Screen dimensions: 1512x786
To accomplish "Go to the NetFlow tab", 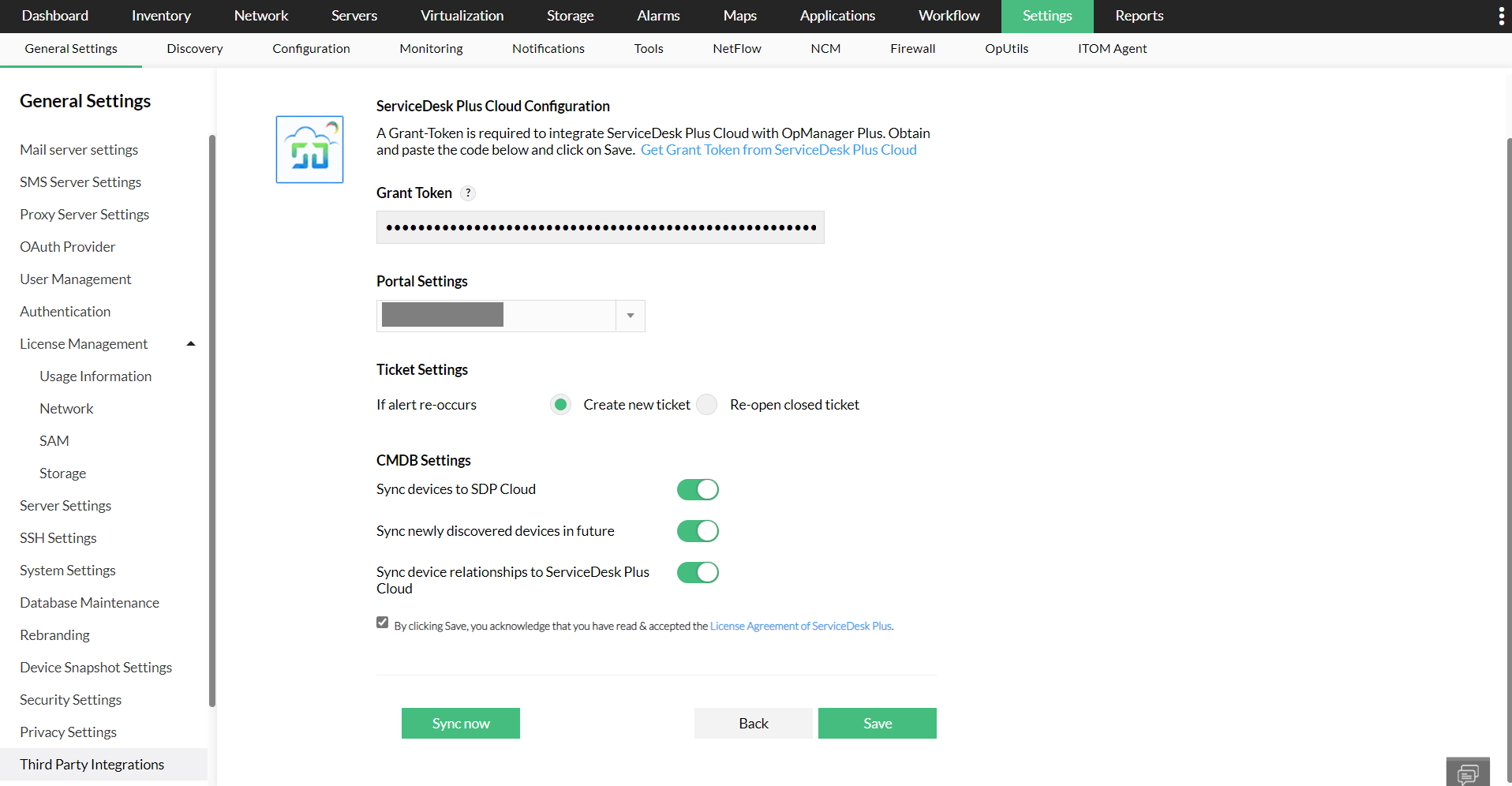I will point(736,48).
